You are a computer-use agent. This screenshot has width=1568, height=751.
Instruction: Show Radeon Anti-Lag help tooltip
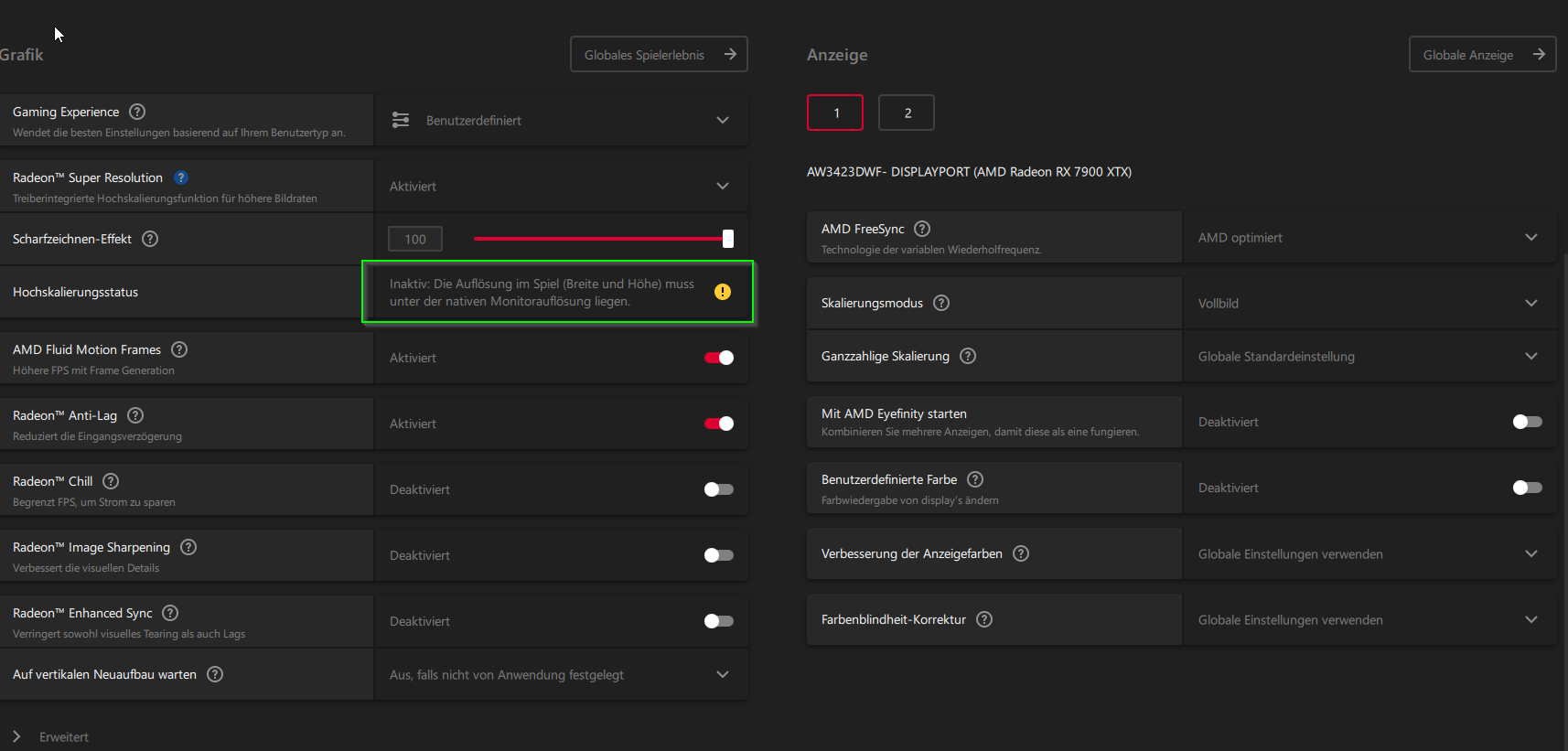click(135, 415)
